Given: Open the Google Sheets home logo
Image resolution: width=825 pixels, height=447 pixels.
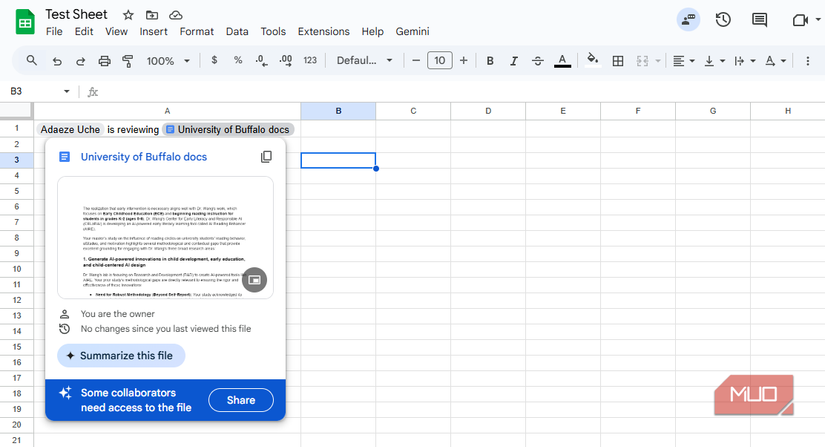Looking at the screenshot, I should coord(25,23).
